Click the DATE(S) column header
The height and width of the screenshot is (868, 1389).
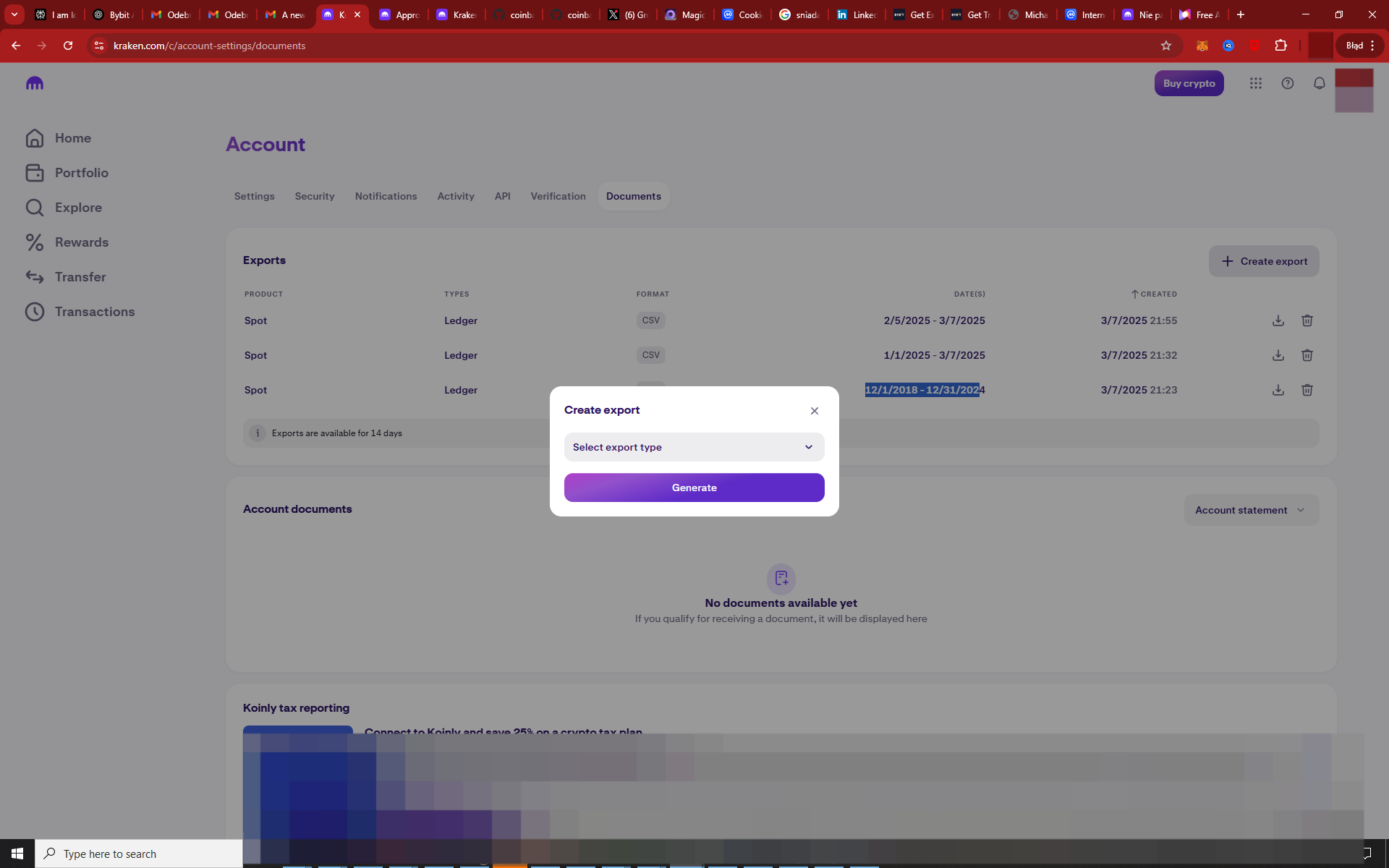tap(969, 294)
